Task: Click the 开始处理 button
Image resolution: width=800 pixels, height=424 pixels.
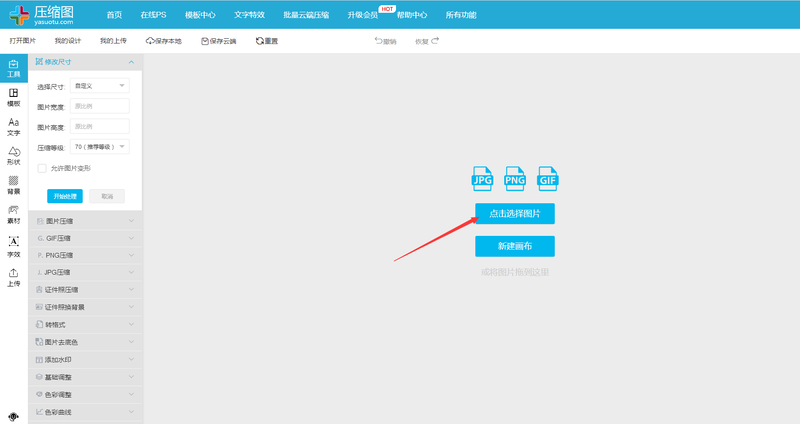Action: (x=65, y=196)
